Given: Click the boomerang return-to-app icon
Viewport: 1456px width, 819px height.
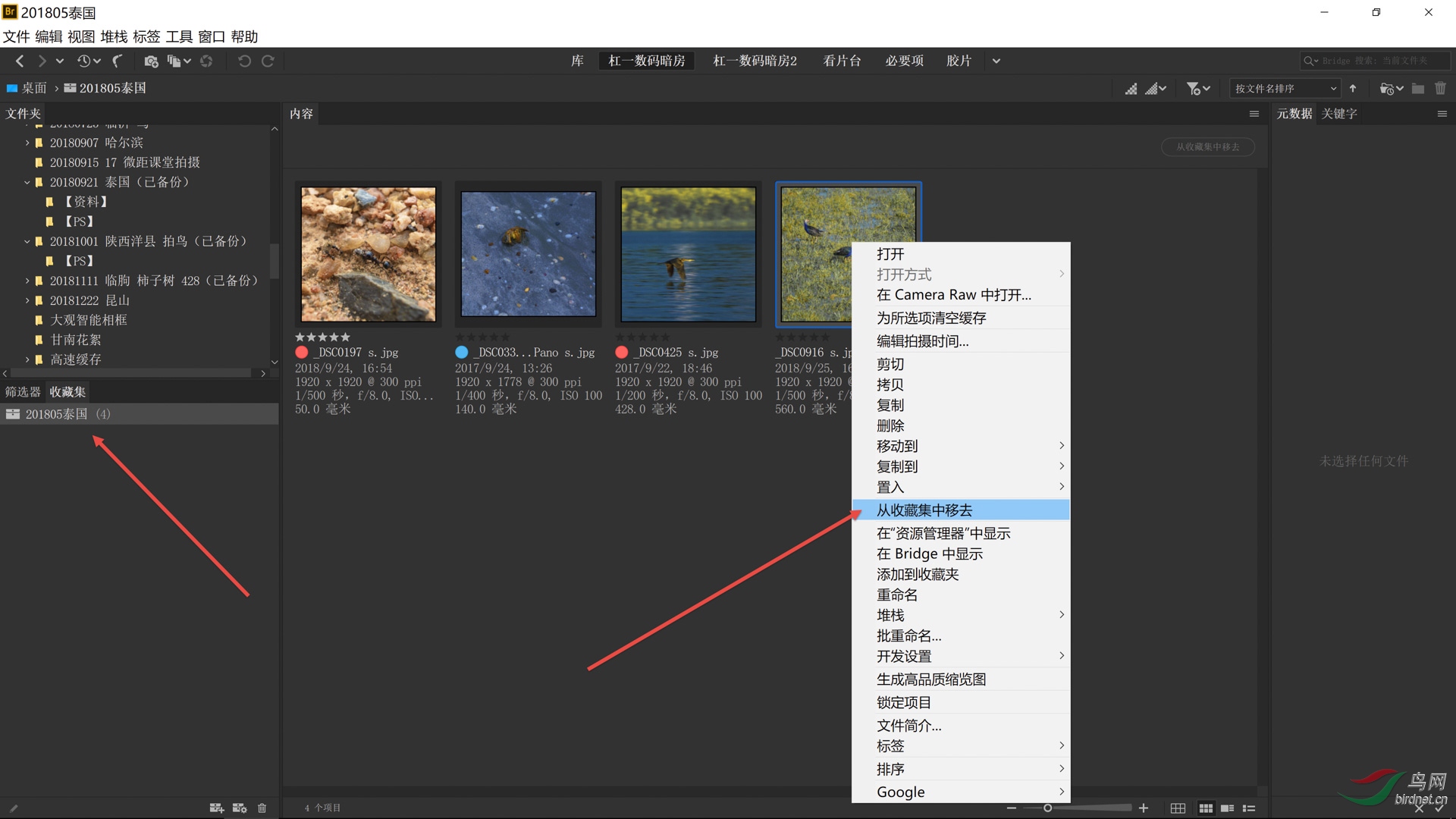Looking at the screenshot, I should 118,61.
